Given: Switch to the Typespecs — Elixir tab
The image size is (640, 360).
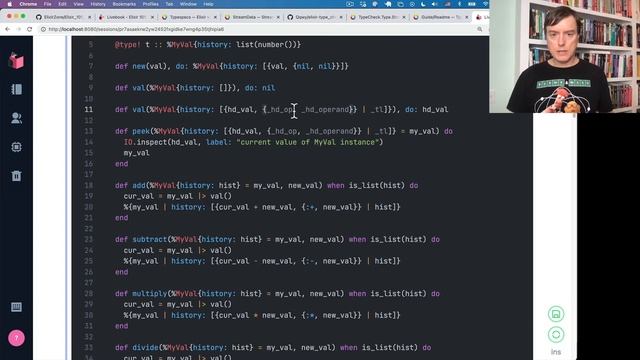Looking at the screenshot, I should click(x=189, y=17).
